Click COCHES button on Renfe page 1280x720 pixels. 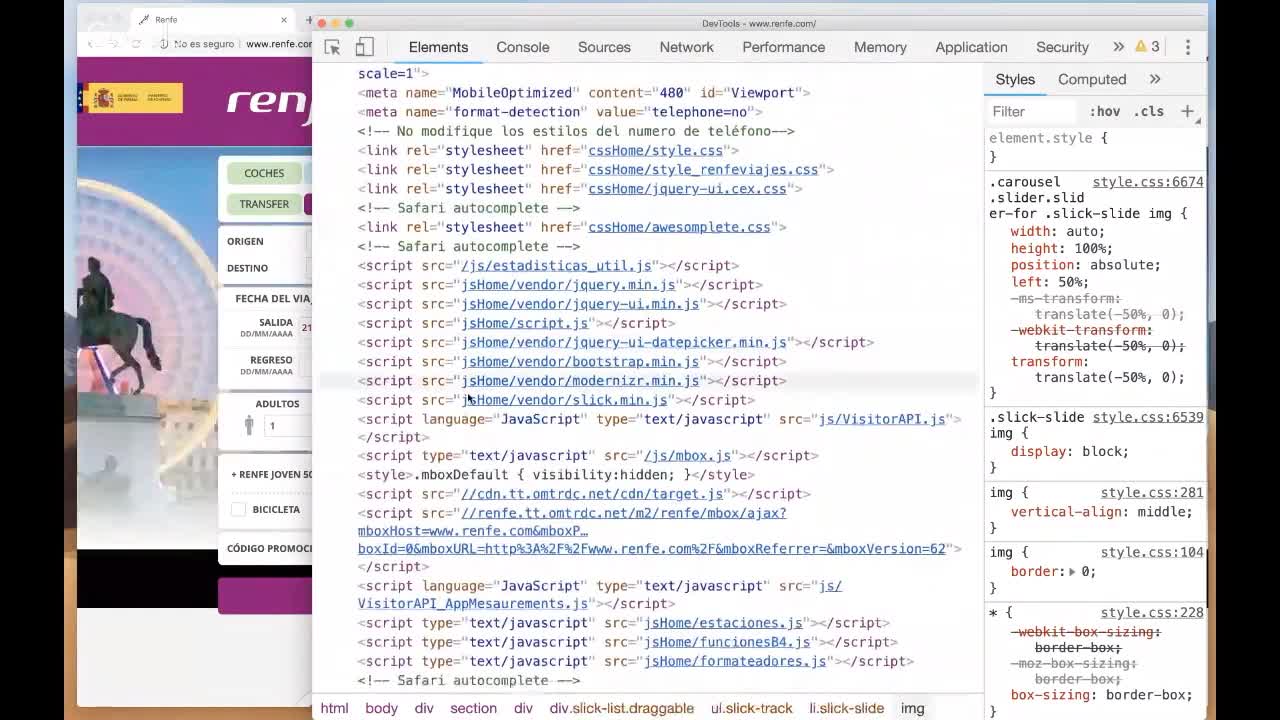(264, 173)
